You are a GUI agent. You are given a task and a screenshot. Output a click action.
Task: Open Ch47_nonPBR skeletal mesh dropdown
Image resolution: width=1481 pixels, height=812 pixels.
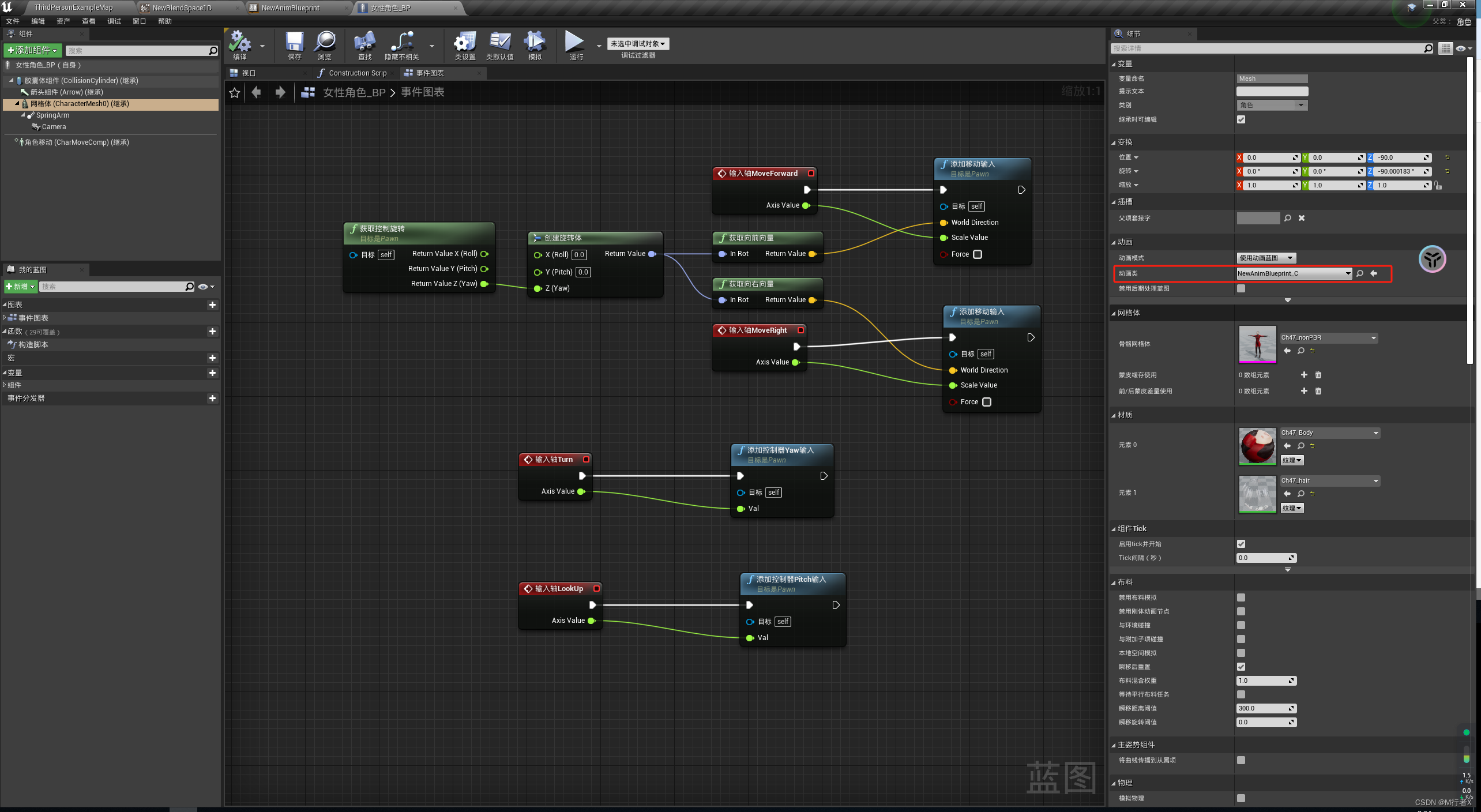pyautogui.click(x=1329, y=337)
